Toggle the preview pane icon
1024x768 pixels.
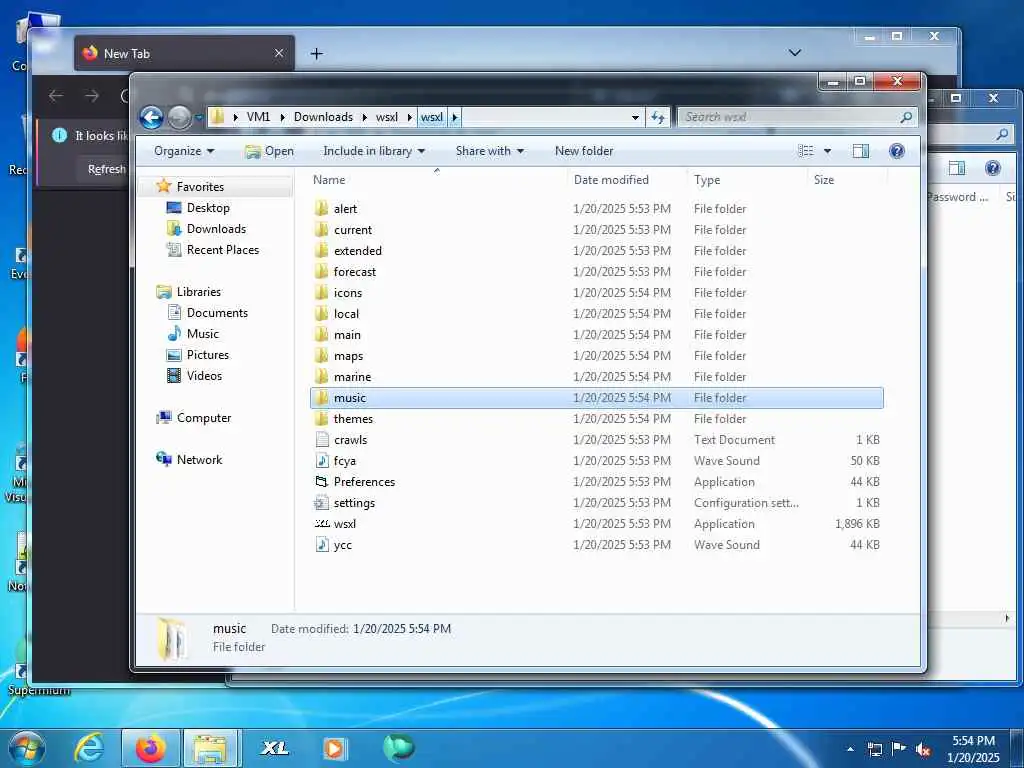tap(861, 151)
